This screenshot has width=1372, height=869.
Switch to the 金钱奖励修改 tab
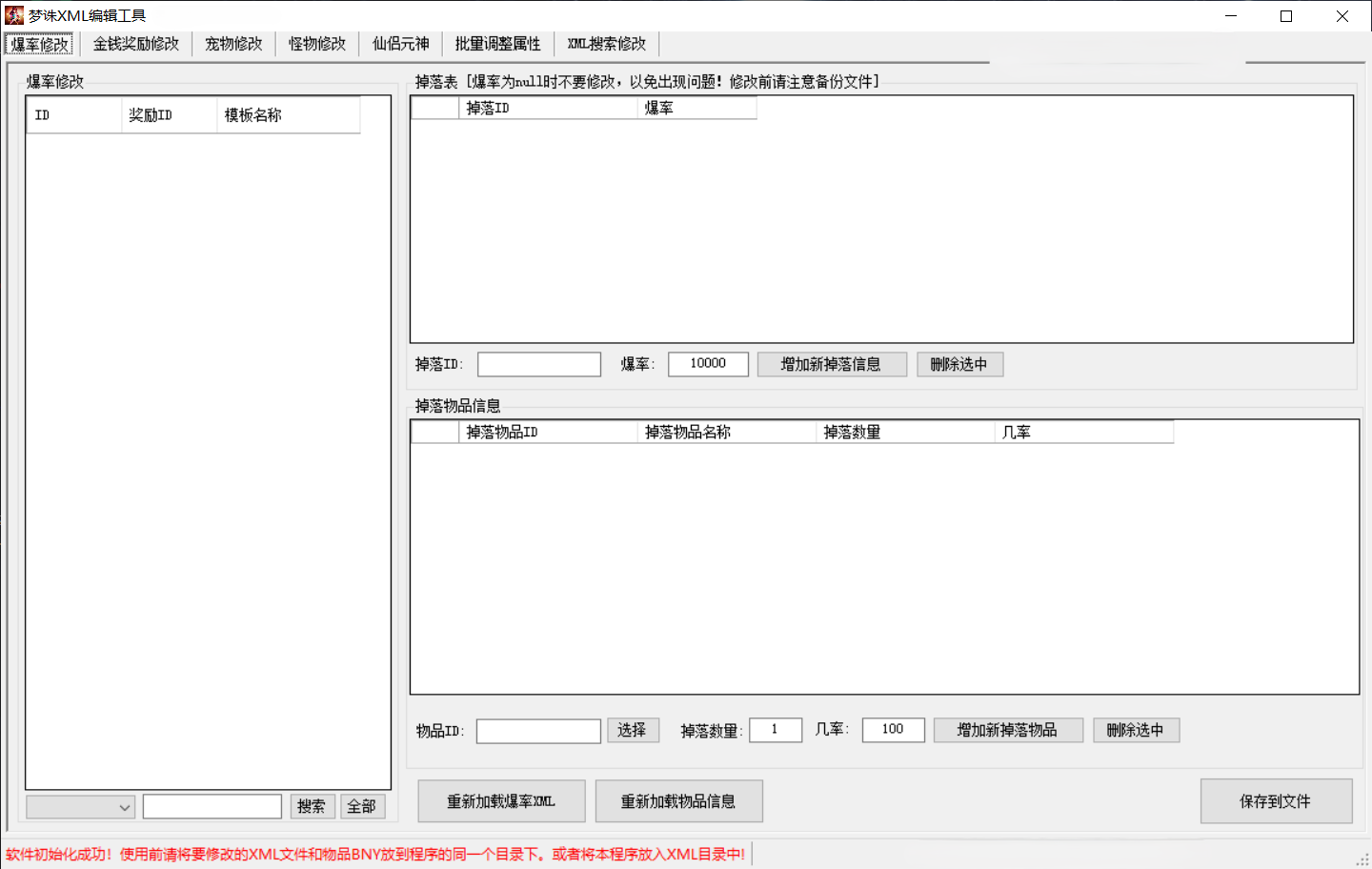pos(136,43)
